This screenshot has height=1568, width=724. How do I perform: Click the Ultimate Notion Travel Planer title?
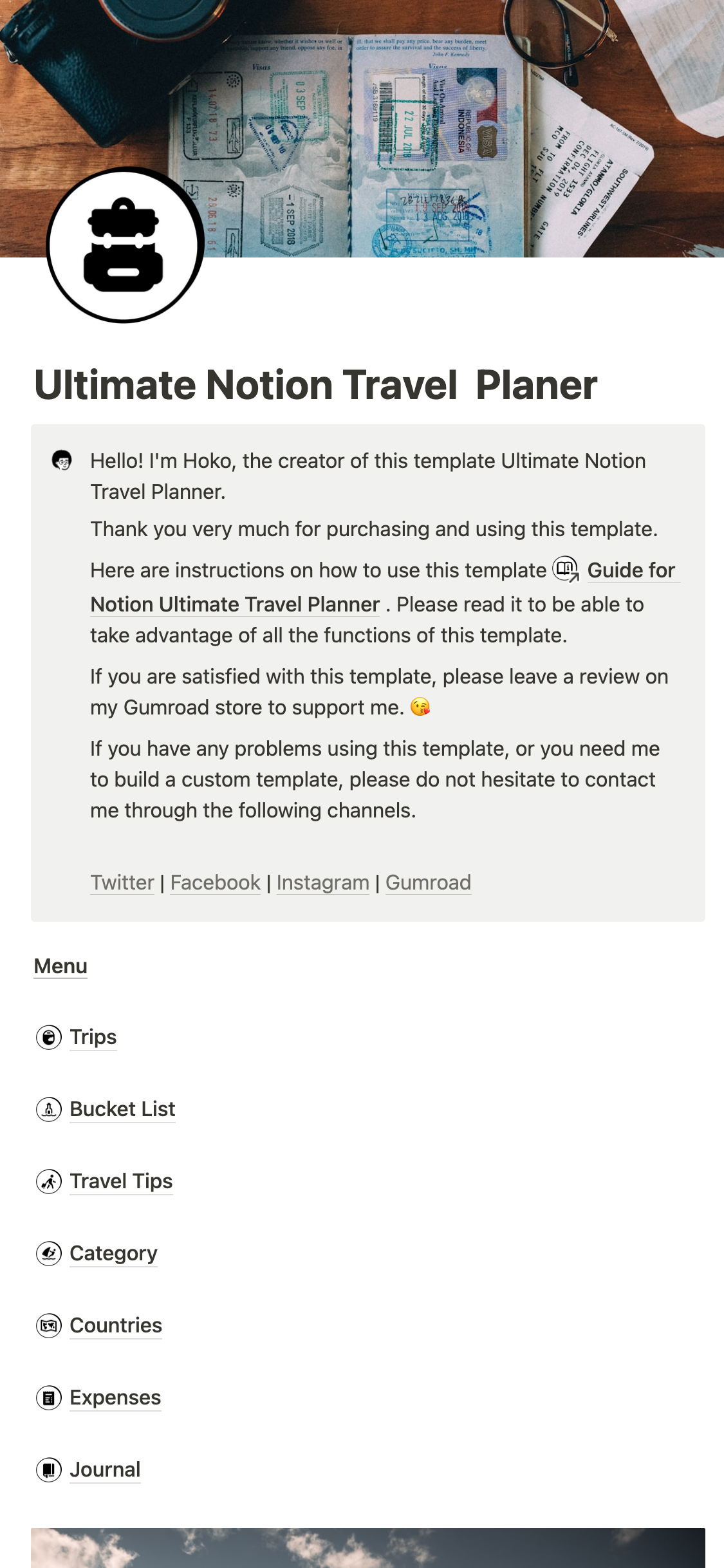click(315, 386)
